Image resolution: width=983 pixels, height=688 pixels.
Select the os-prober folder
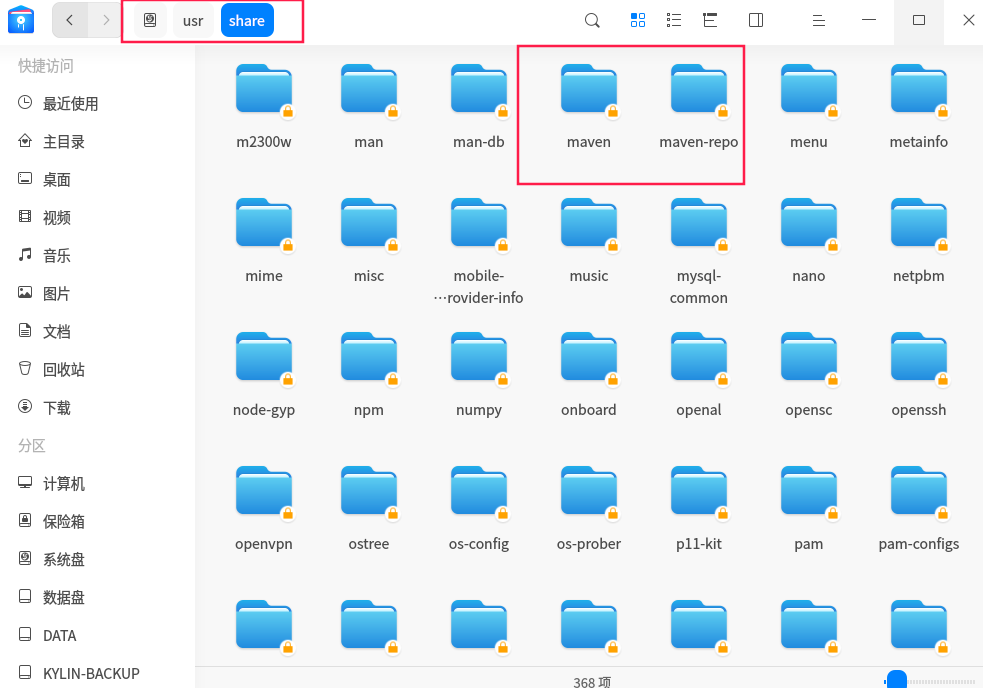pyautogui.click(x=589, y=509)
